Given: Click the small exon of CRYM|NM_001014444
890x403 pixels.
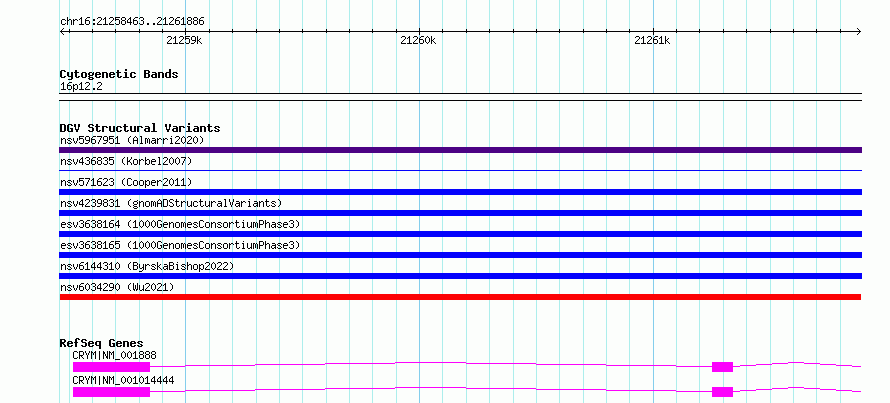Looking at the screenshot, I should (723, 392).
